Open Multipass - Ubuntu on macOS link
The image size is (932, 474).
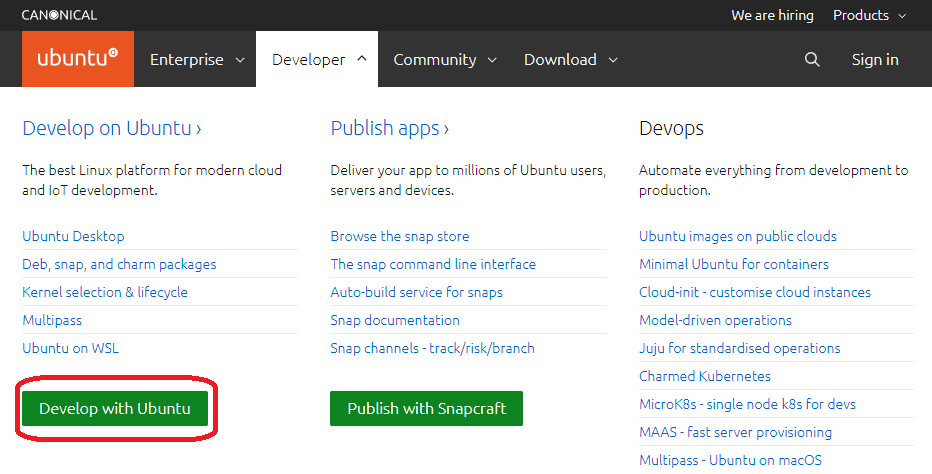pos(730,460)
